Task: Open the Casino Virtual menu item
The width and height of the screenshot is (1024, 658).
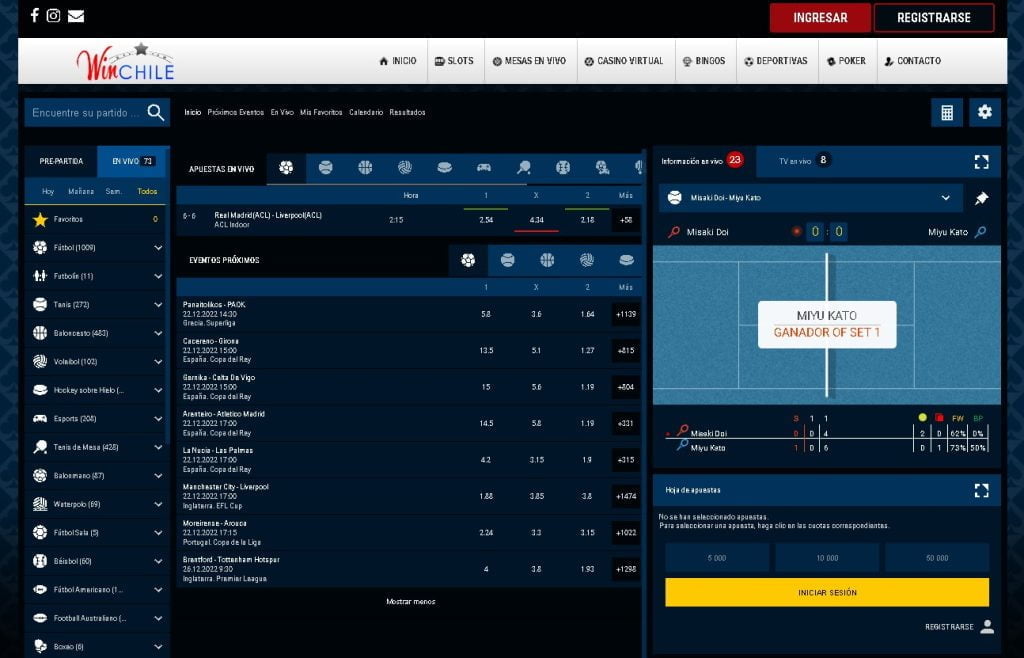Action: pyautogui.click(x=624, y=61)
